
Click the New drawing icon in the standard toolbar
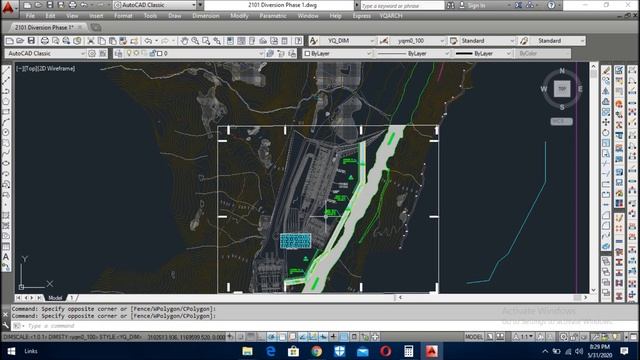(x=10, y=41)
